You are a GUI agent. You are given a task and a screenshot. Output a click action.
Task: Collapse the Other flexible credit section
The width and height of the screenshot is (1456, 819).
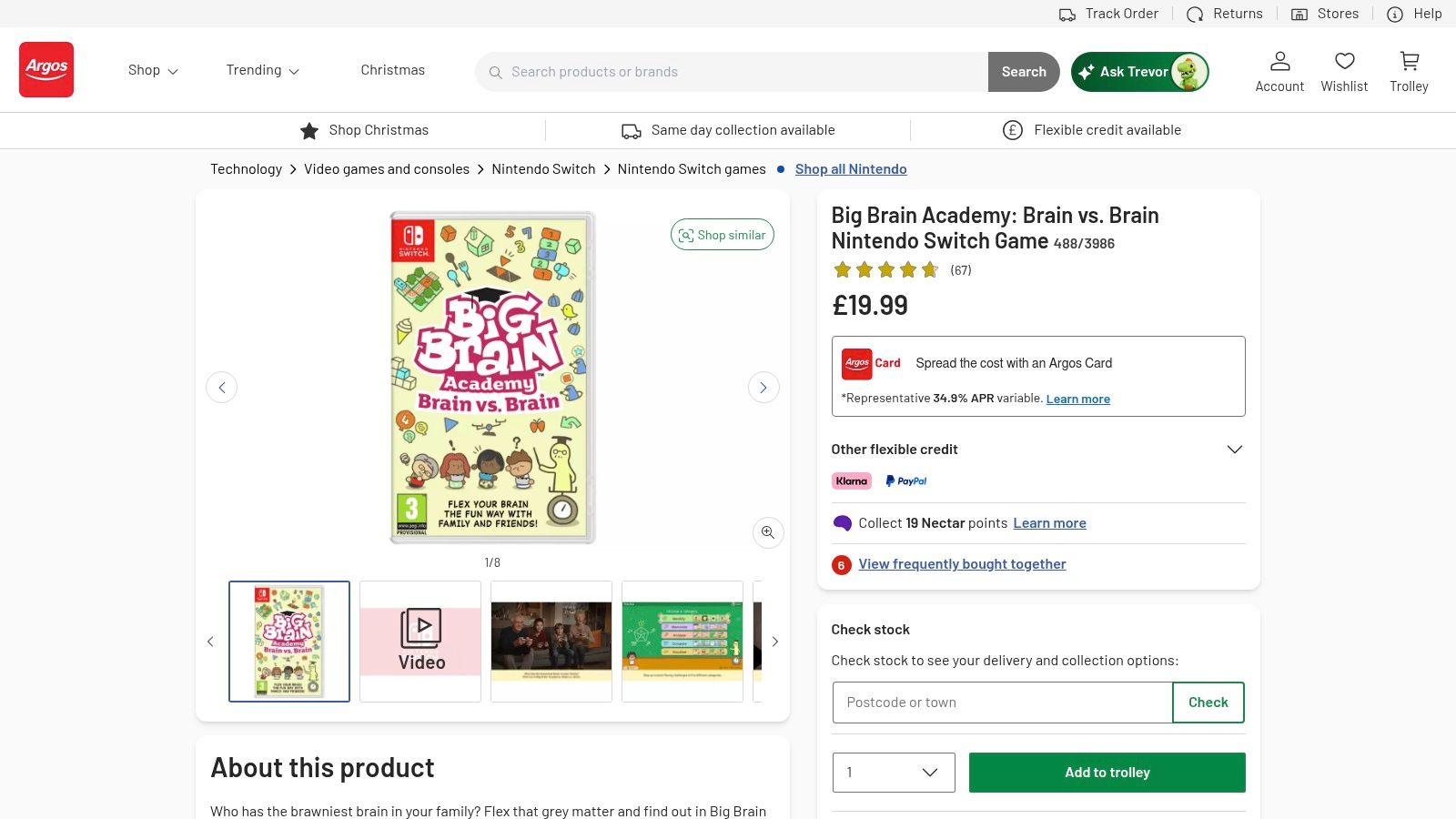[1234, 449]
